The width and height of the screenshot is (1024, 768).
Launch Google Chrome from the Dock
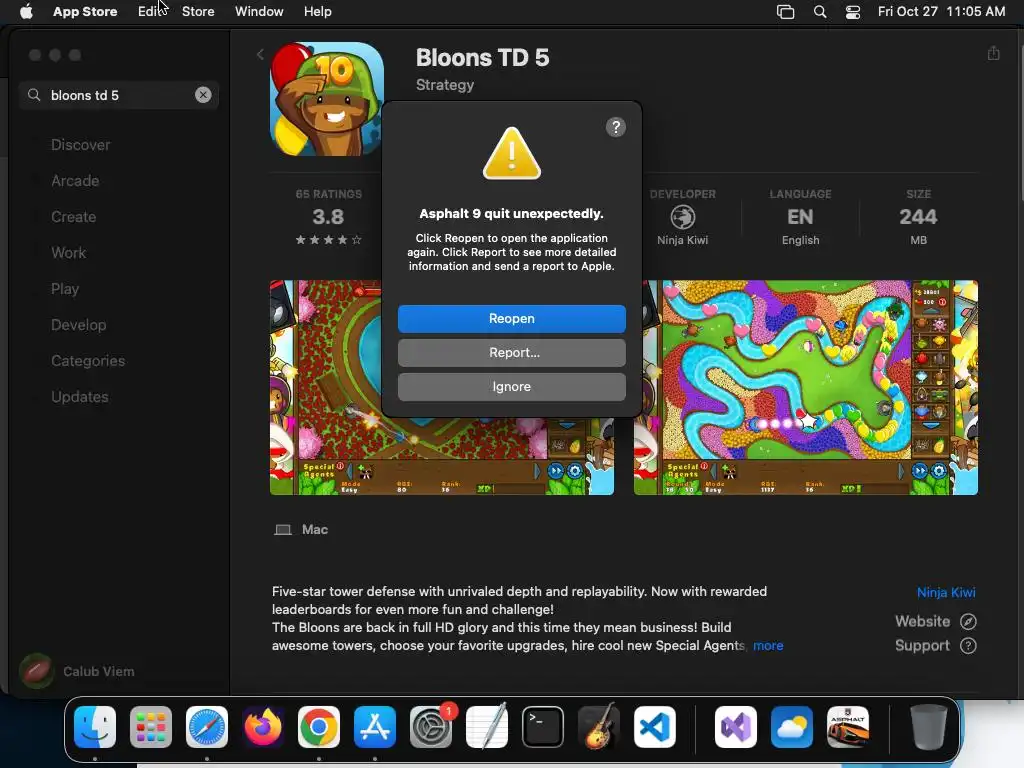pos(319,727)
